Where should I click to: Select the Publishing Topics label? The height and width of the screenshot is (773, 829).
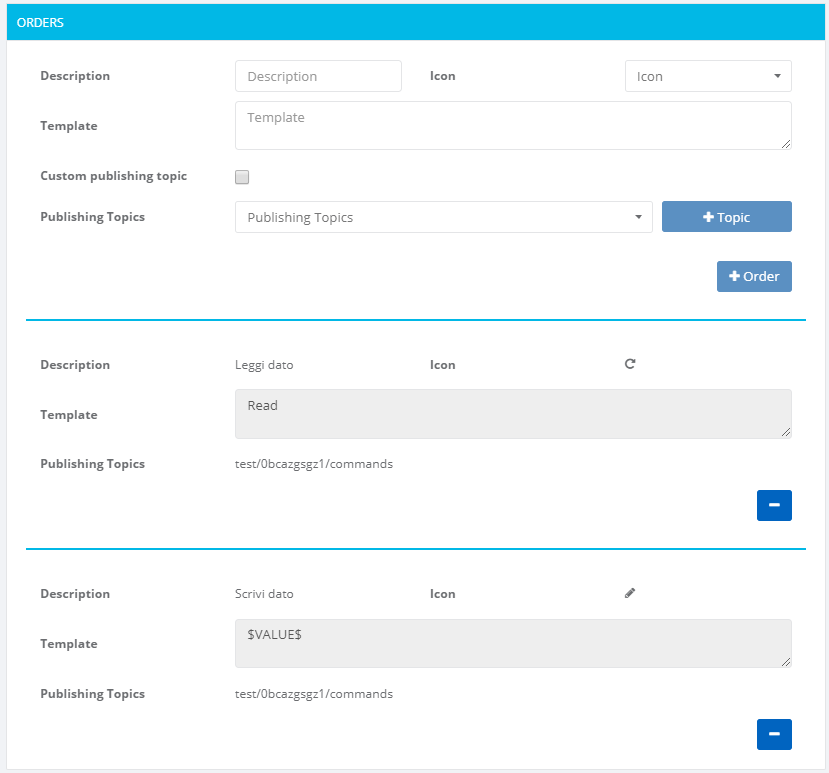[x=92, y=217]
